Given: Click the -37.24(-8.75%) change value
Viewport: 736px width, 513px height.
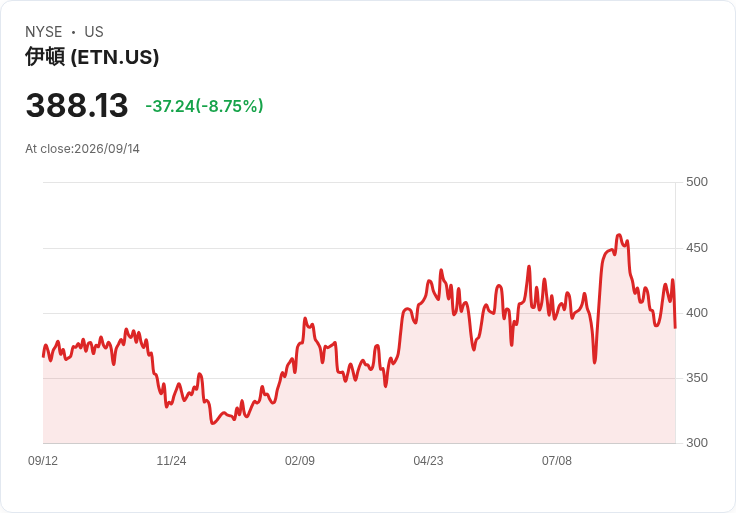Looking at the screenshot, I should coord(204,106).
